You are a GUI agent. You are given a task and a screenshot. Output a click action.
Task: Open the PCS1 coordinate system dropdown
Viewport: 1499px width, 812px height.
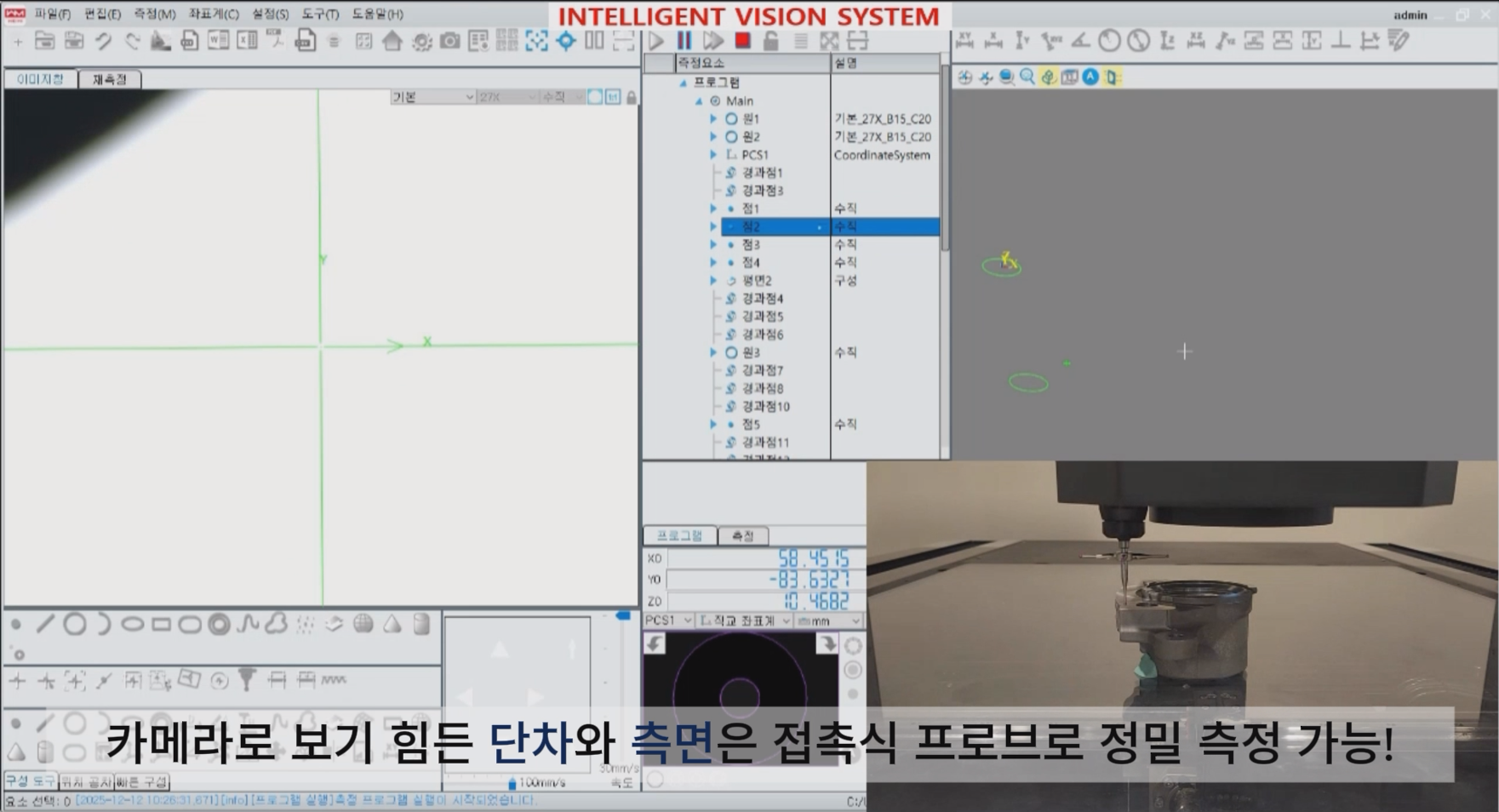pos(668,620)
